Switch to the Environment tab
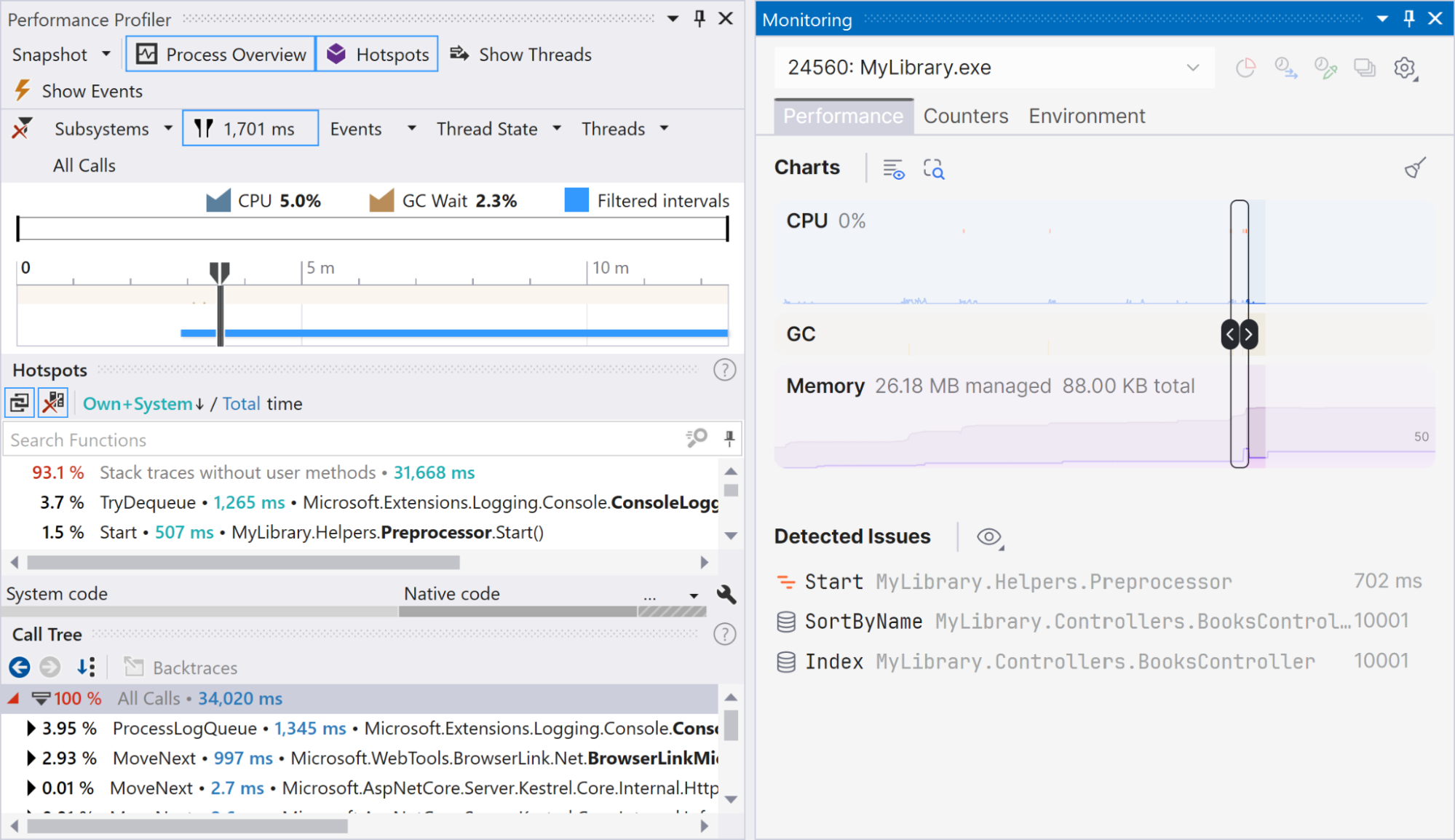The image size is (1455, 840). (x=1086, y=116)
